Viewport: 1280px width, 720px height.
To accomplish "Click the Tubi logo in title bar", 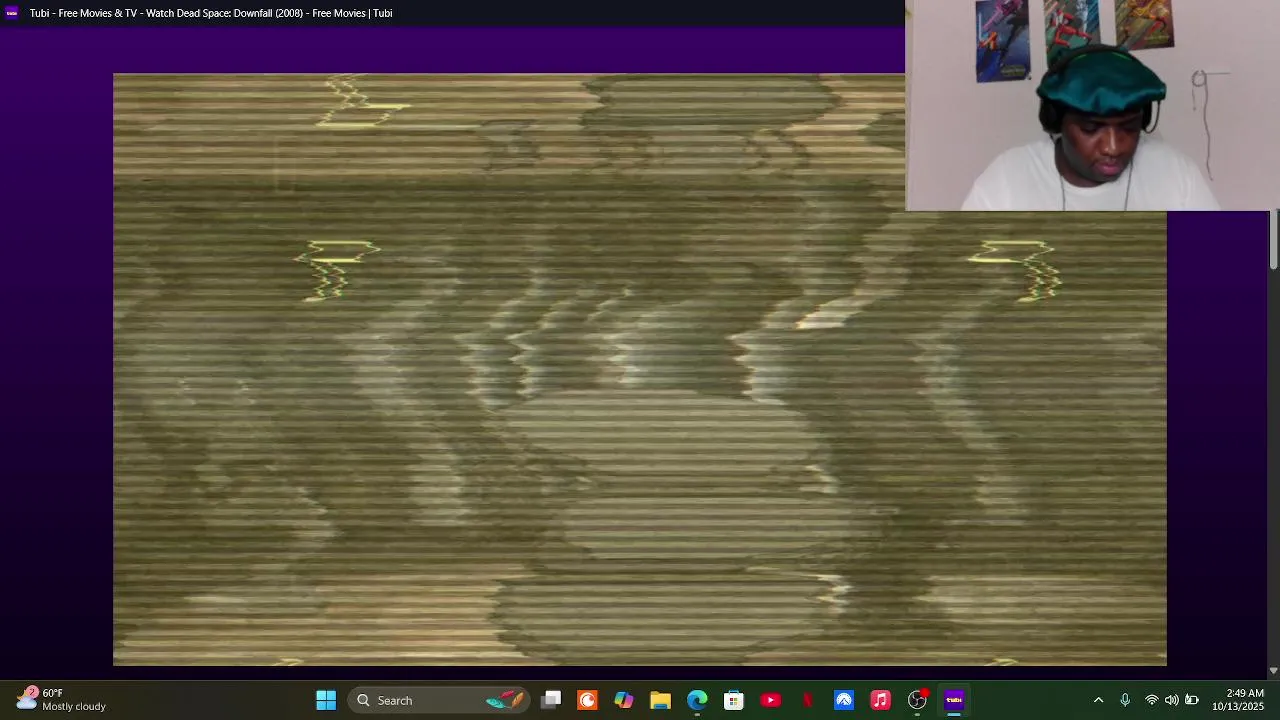I will [x=12, y=13].
